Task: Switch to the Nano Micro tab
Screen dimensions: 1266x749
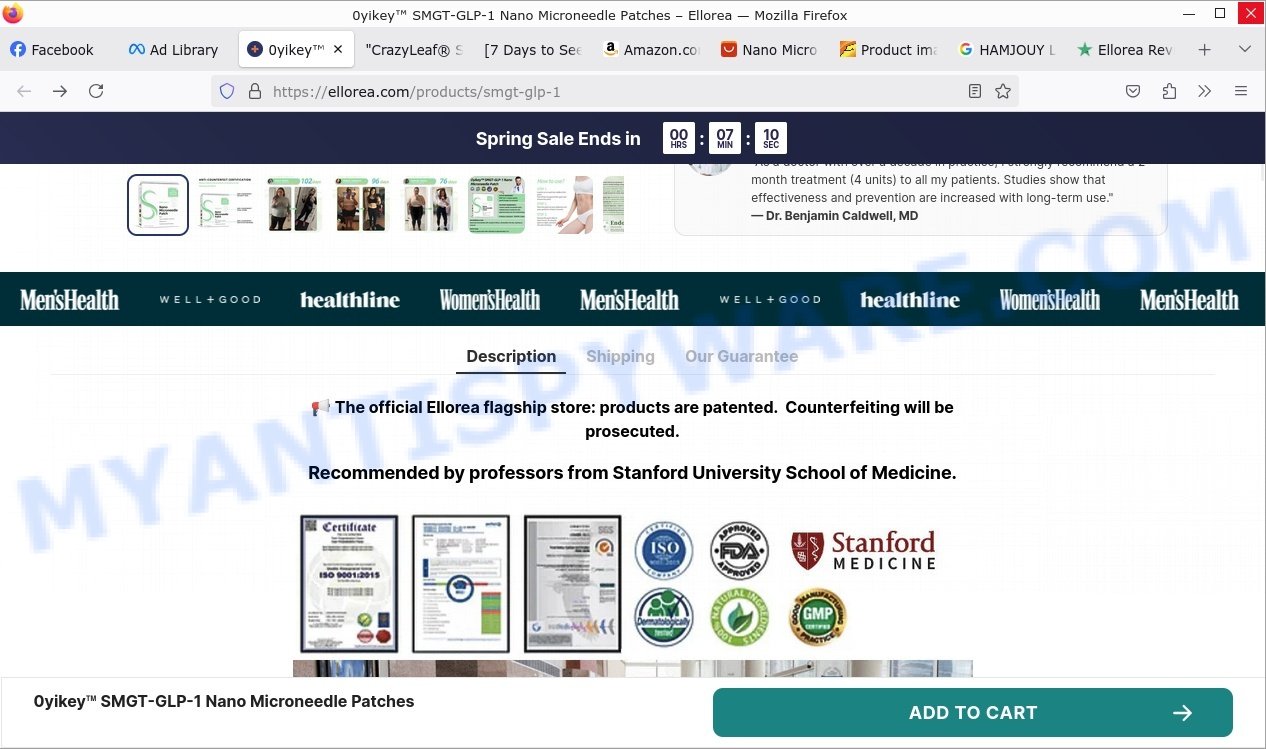Action: (769, 49)
